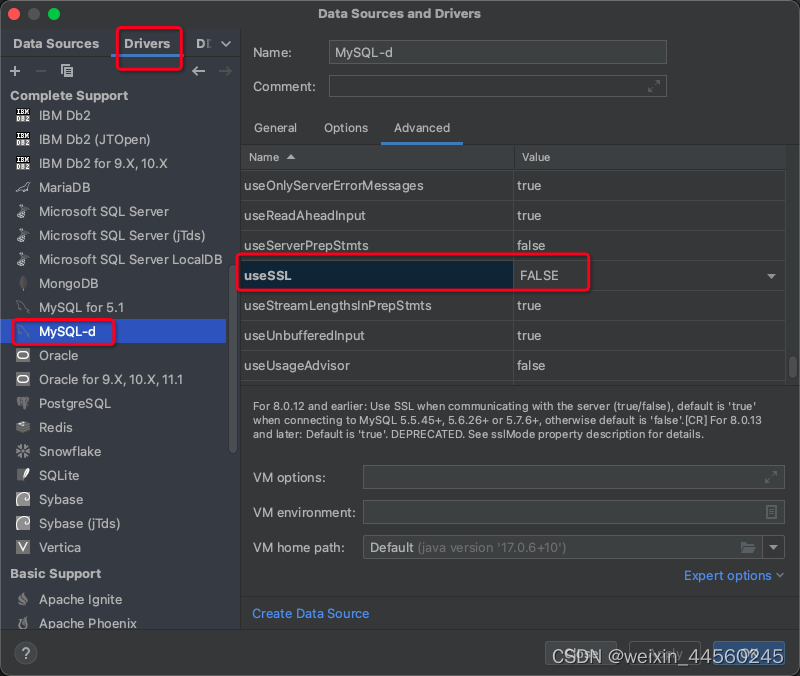The height and width of the screenshot is (676, 800).
Task: Go forward with the right arrow icon
Action: 225,71
